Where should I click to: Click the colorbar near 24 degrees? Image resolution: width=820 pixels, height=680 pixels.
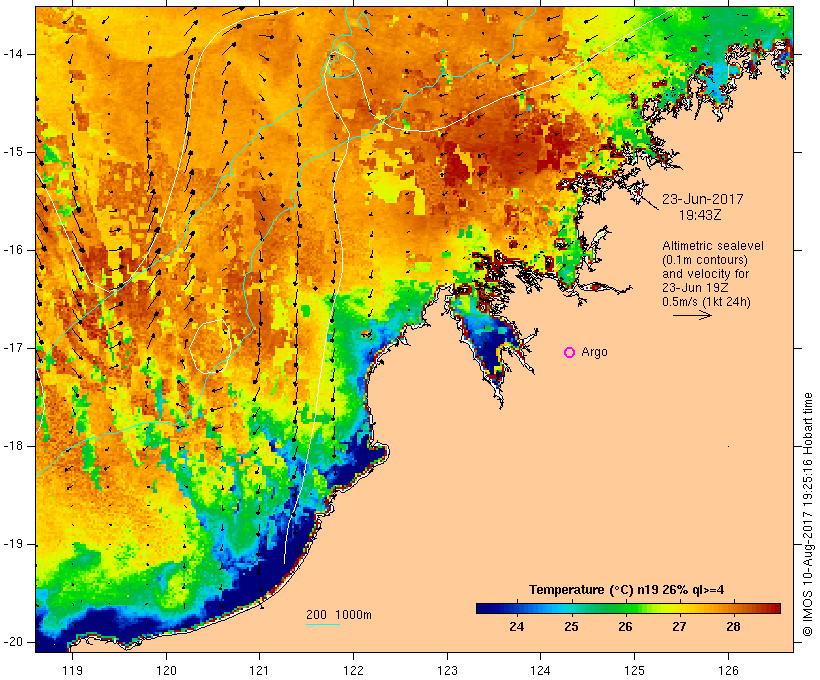click(517, 608)
